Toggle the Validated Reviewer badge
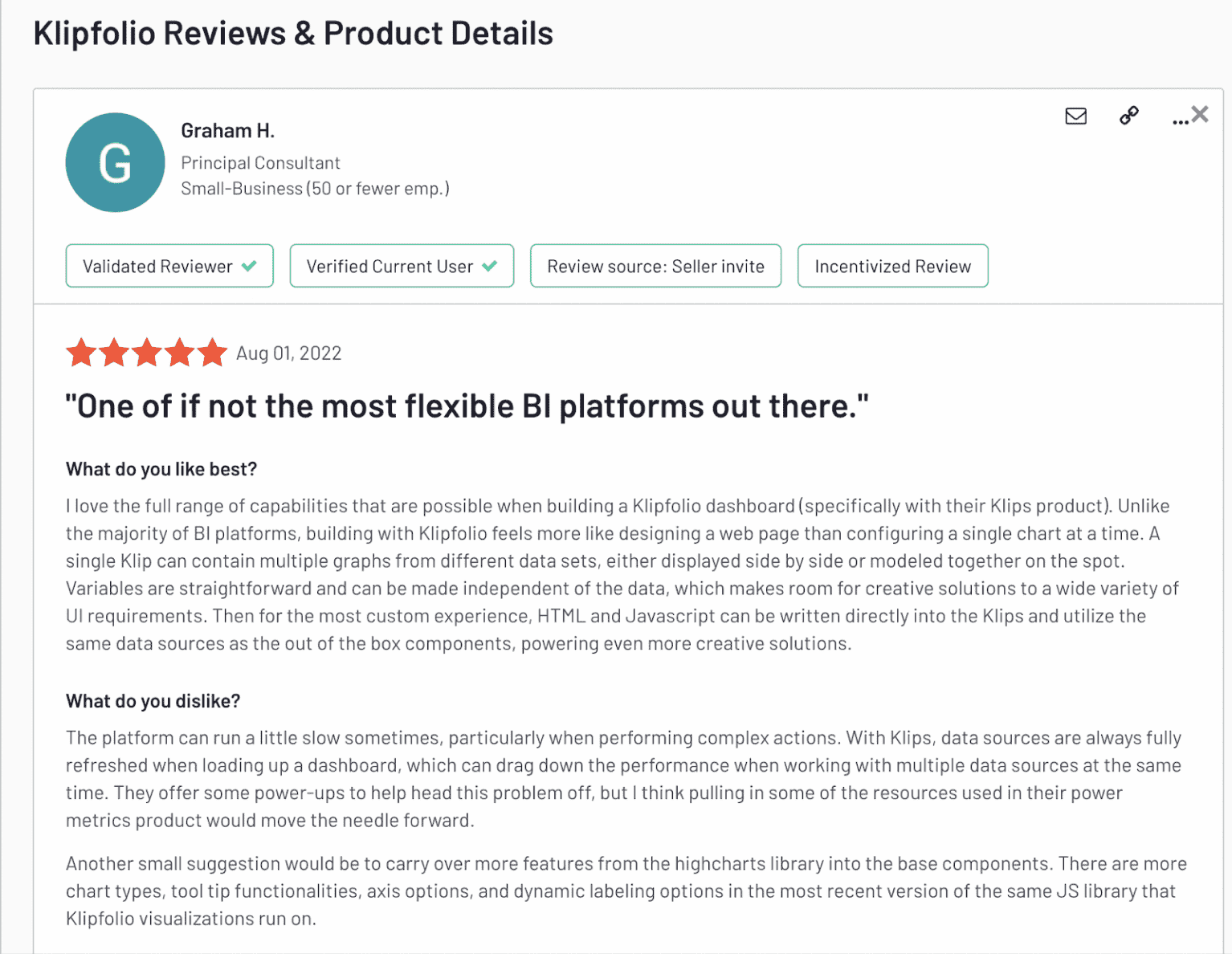The image size is (1232, 954). 169,265
